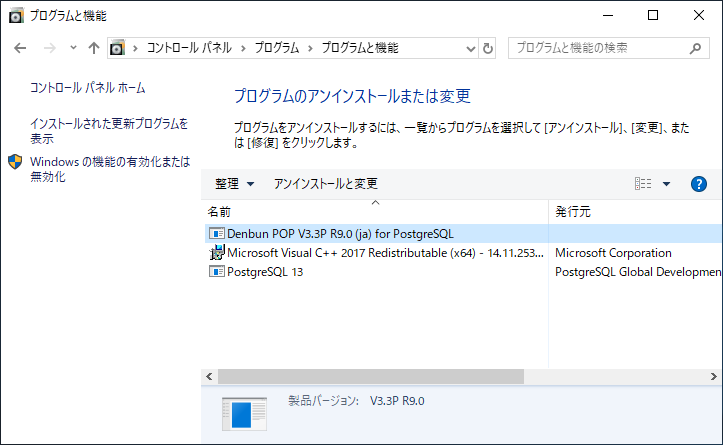Refresh the view with the refresh button
This screenshot has height=445, width=723.
tap(488, 48)
